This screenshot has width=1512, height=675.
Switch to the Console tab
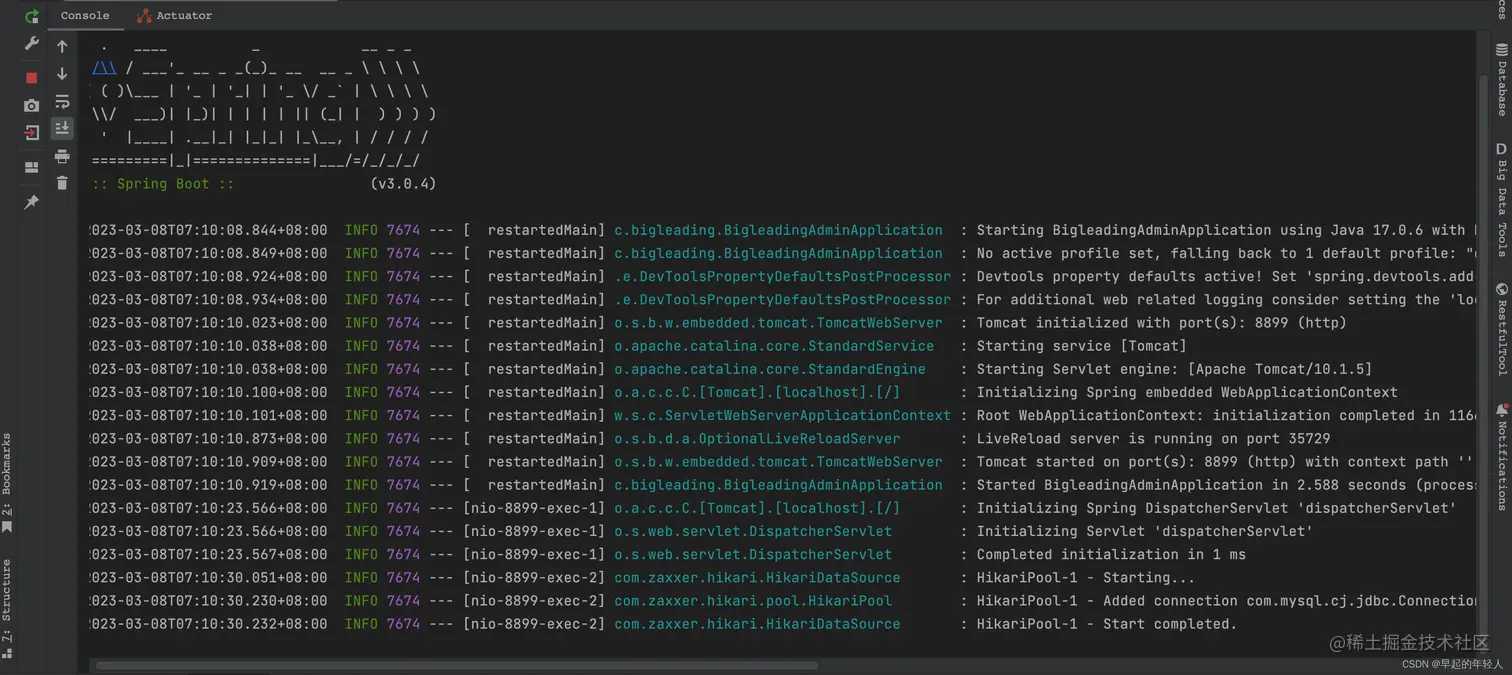coord(85,15)
